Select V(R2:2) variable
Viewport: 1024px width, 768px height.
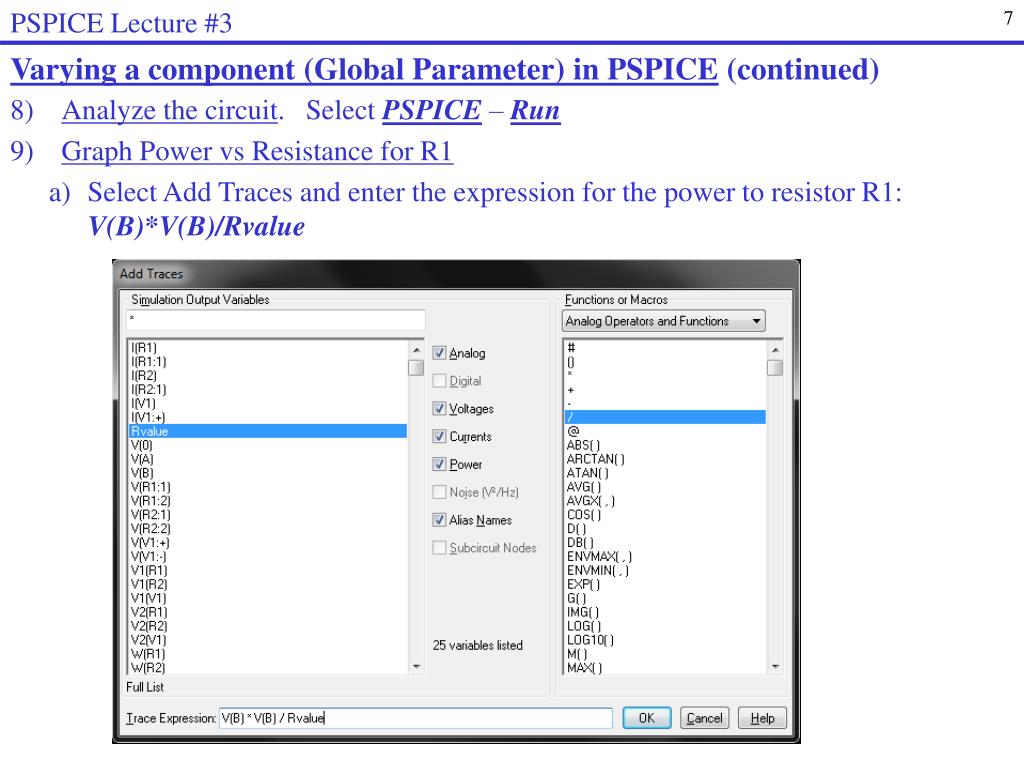pyautogui.click(x=151, y=529)
